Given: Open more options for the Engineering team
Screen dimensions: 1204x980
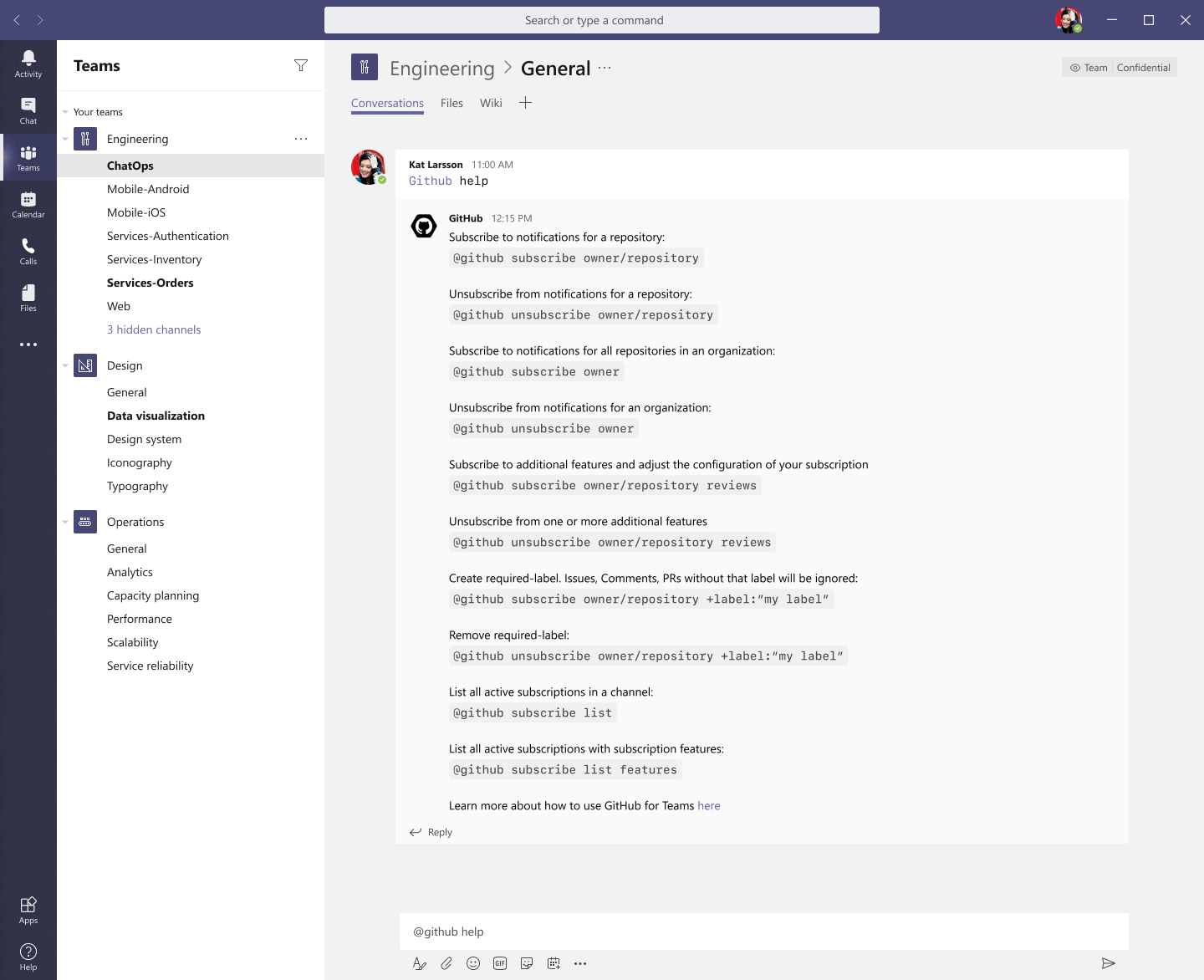Looking at the screenshot, I should point(301,139).
